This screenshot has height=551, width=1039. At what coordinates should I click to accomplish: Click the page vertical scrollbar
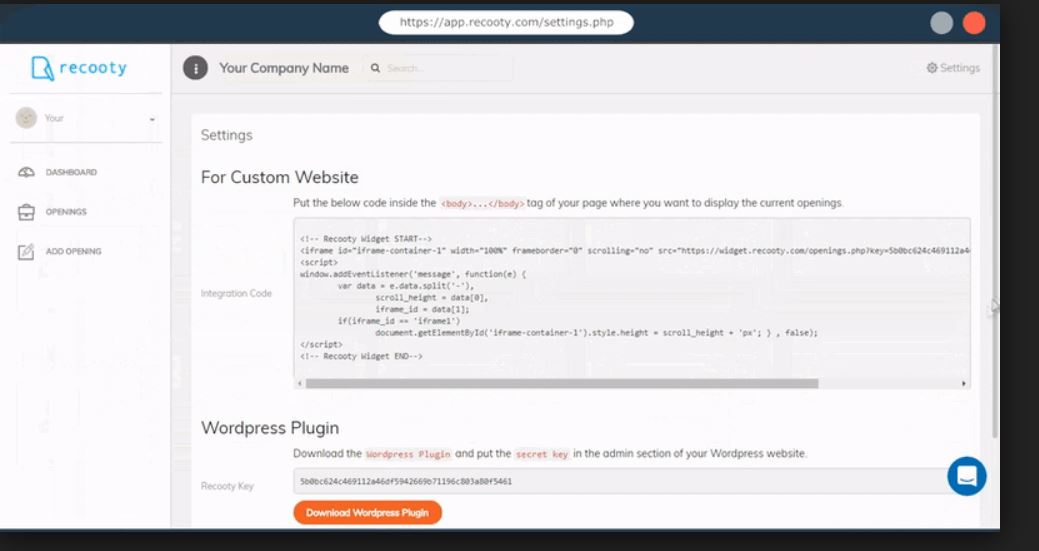click(995, 242)
